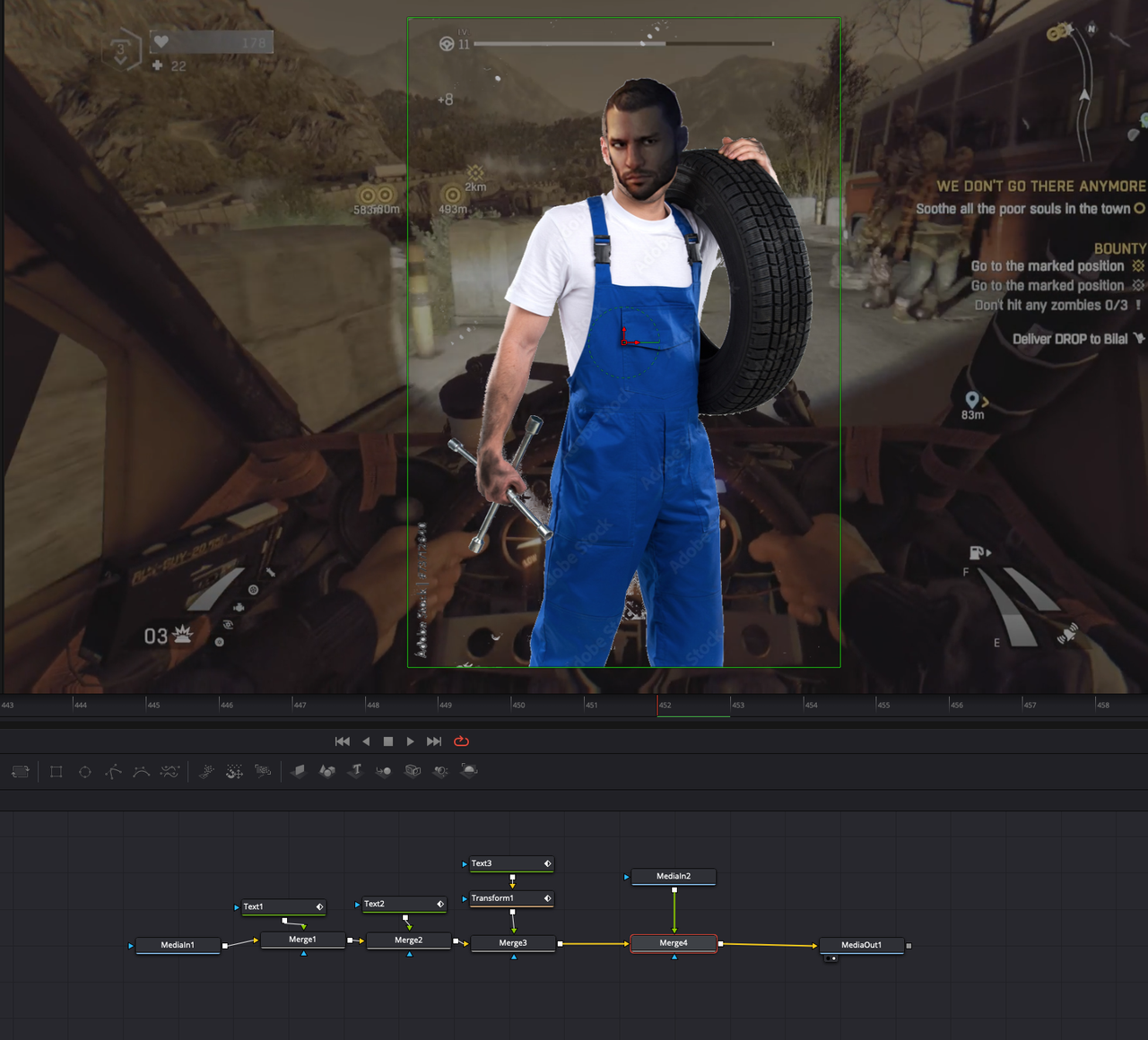
Task: Select the Rectangle mask tool
Action: click(x=57, y=771)
